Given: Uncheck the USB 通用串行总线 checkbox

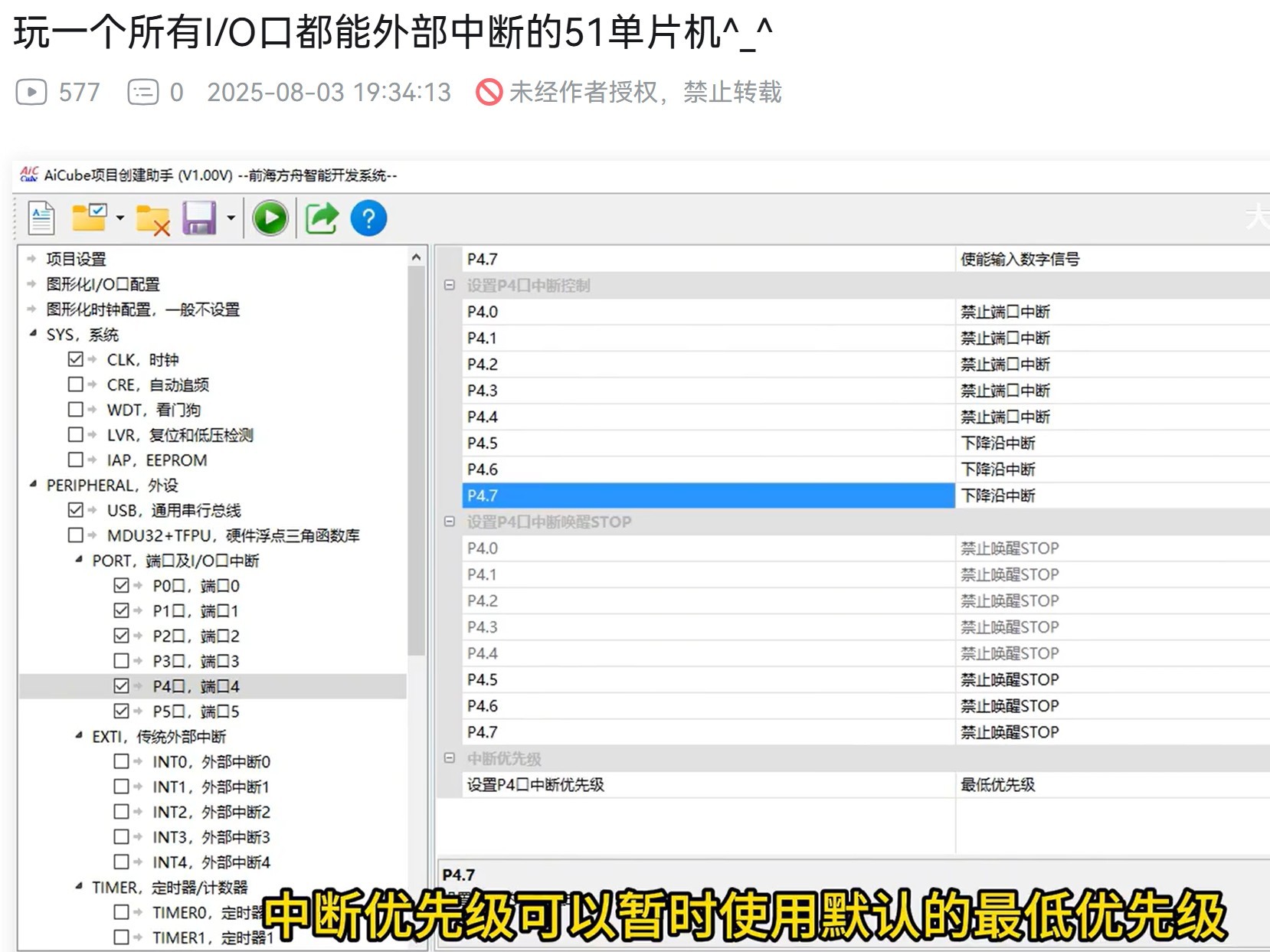Looking at the screenshot, I should tap(74, 509).
